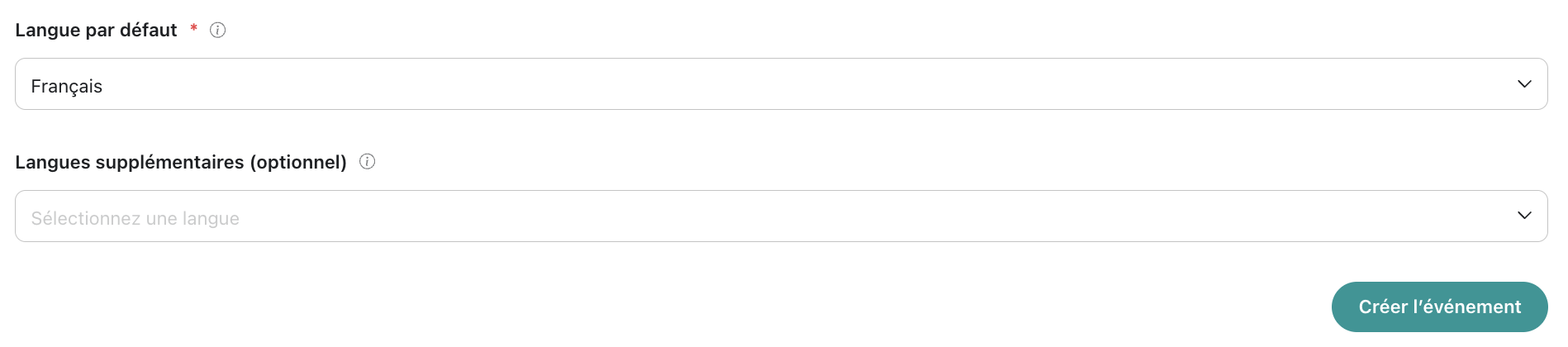Open the Langues supplémentaires dropdown

(x=781, y=216)
